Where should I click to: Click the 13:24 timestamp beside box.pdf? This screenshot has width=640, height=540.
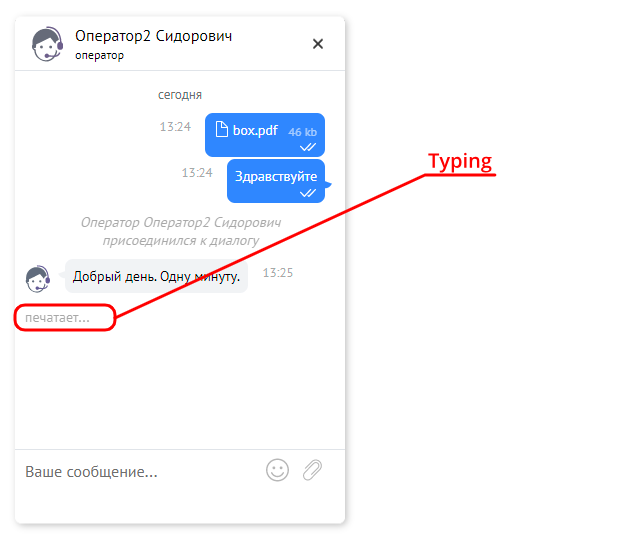click(175, 127)
